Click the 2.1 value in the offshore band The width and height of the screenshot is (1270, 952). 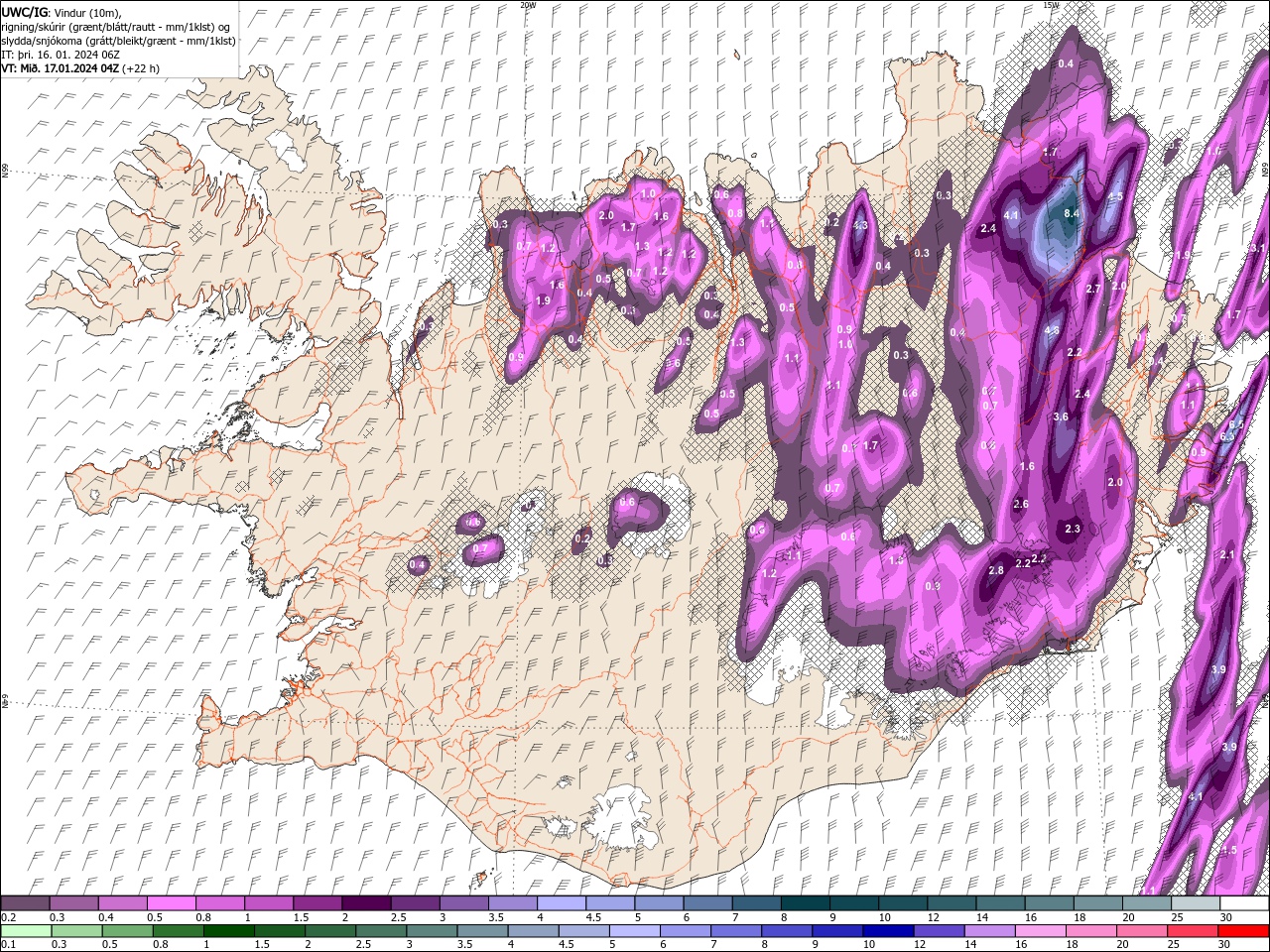click(1226, 554)
